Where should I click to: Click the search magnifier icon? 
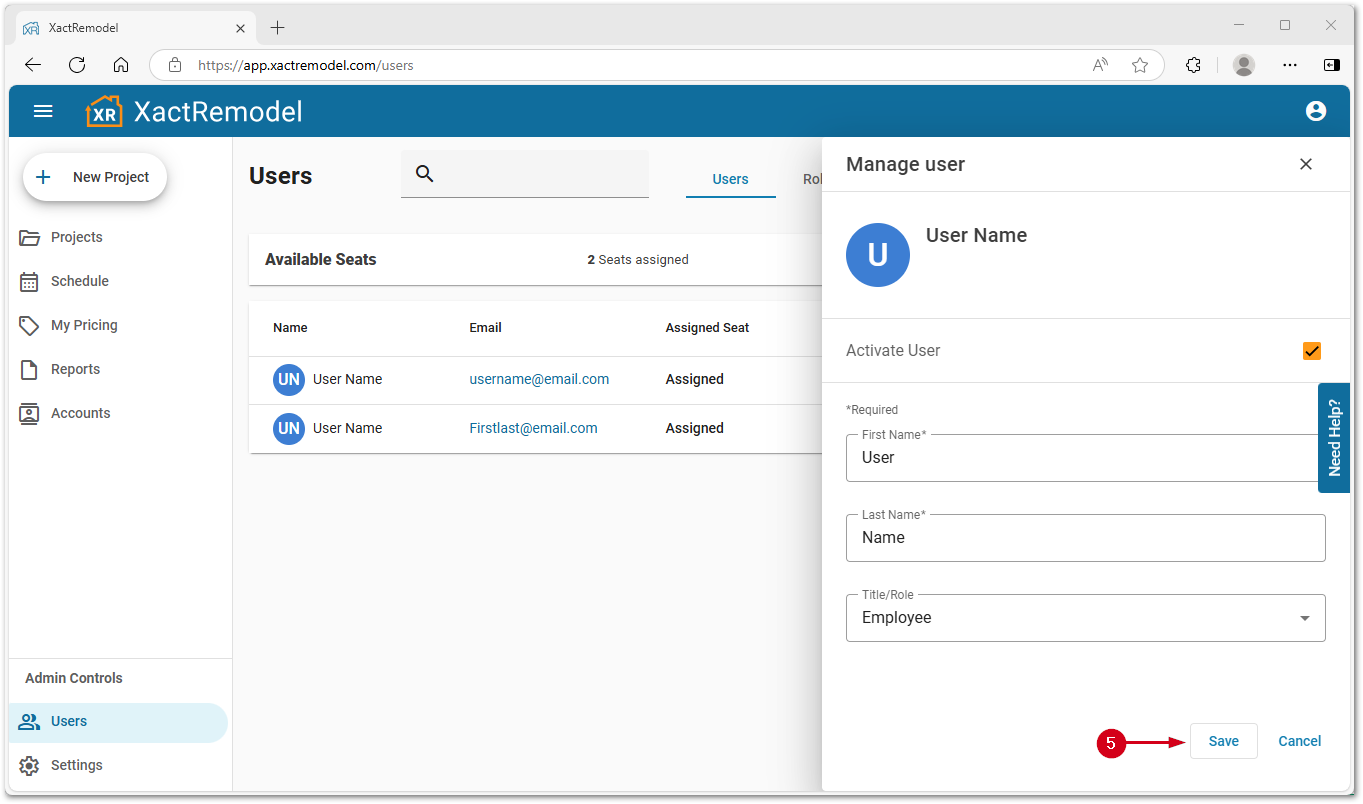(x=424, y=174)
